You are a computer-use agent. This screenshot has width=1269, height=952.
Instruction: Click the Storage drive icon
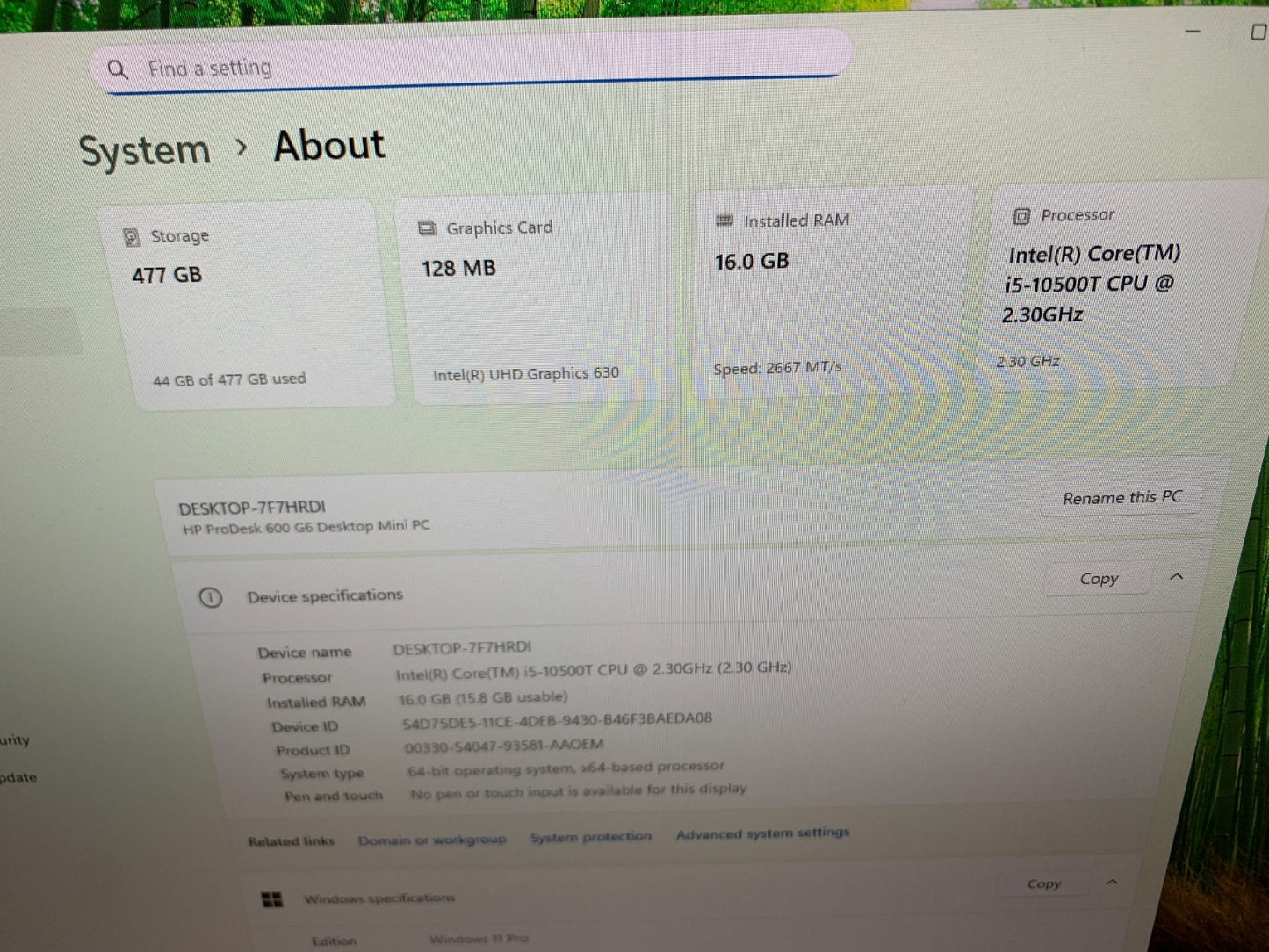[131, 237]
